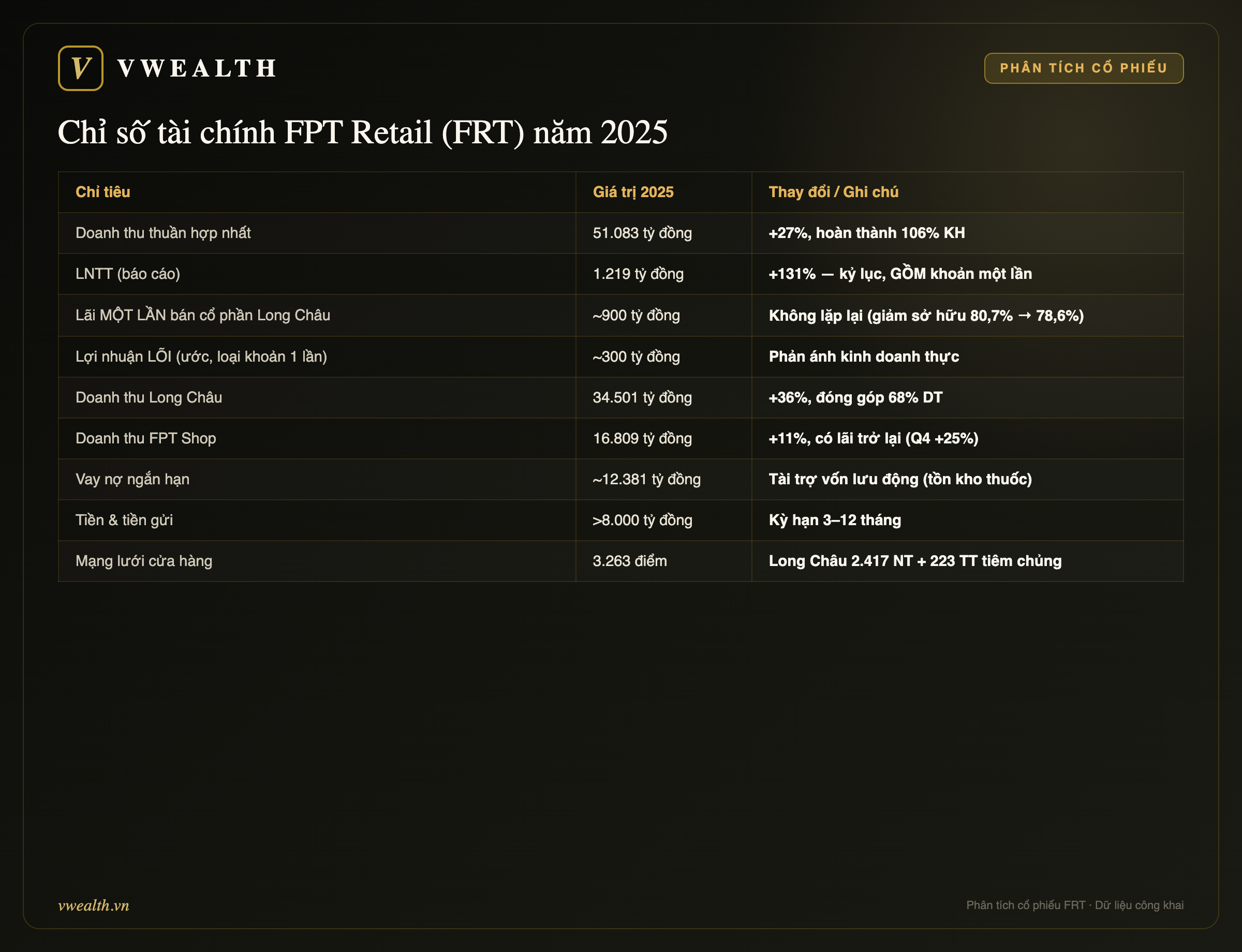Click the Mạng lưới cửa hàng row

pos(620,561)
